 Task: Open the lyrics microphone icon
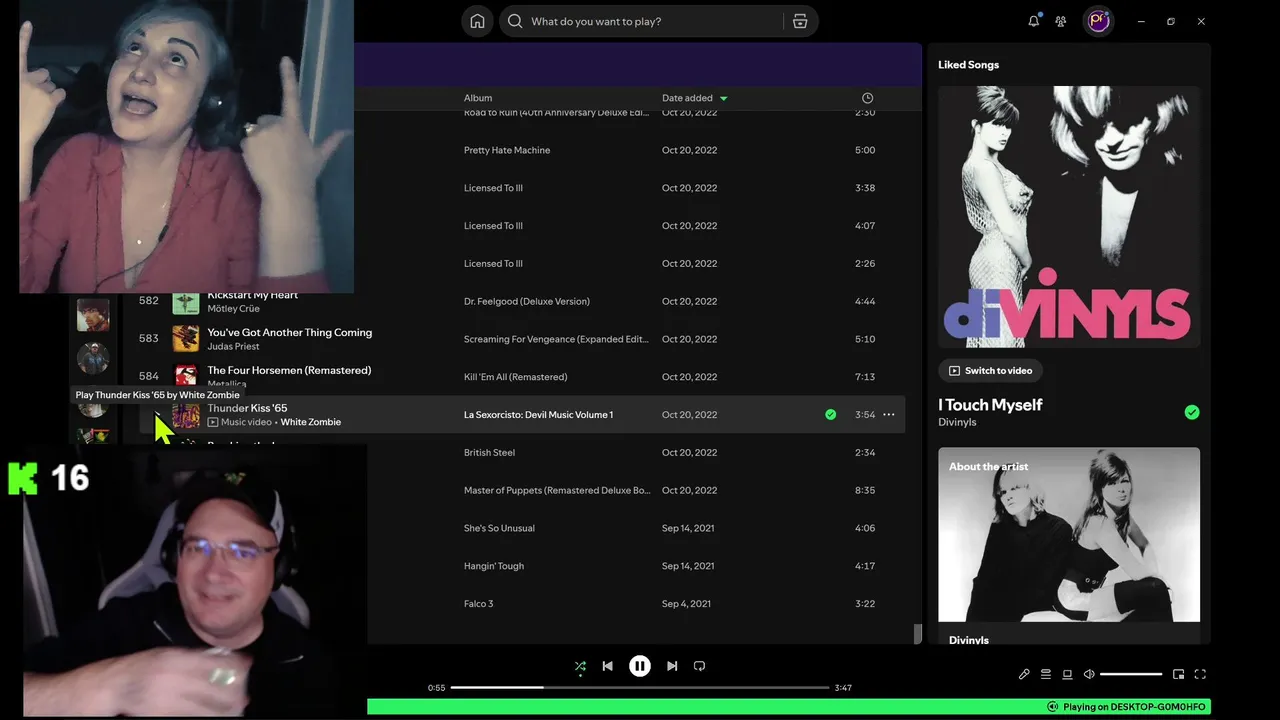(1024, 674)
